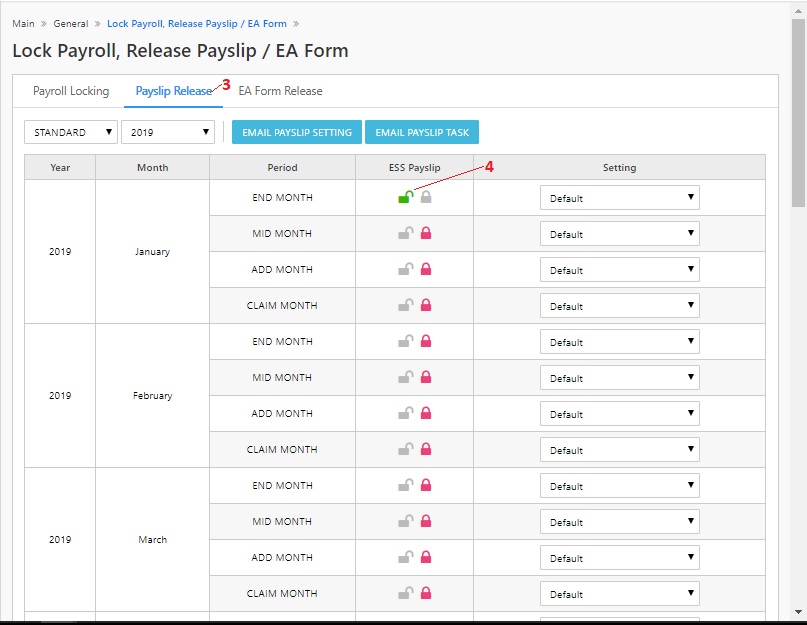Viewport: 807px width, 625px height.
Task: Click the Month column header
Action: click(x=152, y=167)
